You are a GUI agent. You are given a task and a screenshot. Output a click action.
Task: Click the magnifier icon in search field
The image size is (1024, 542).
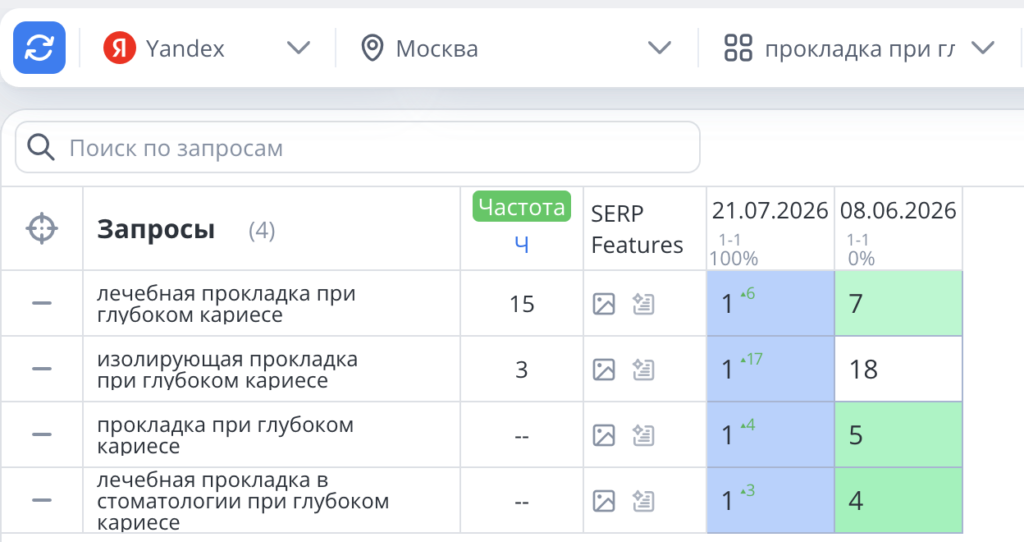[40, 148]
